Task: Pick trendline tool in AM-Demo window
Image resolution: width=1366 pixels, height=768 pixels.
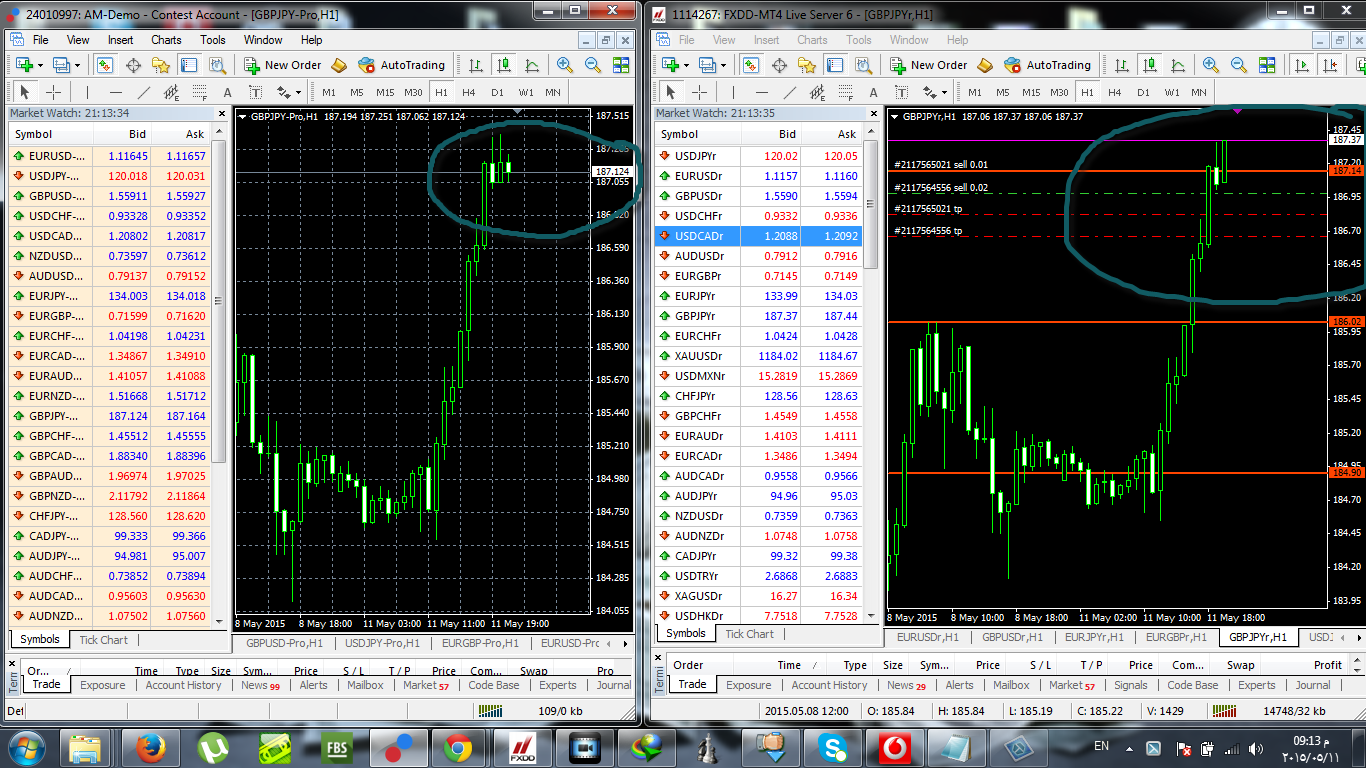Action: click(x=143, y=92)
